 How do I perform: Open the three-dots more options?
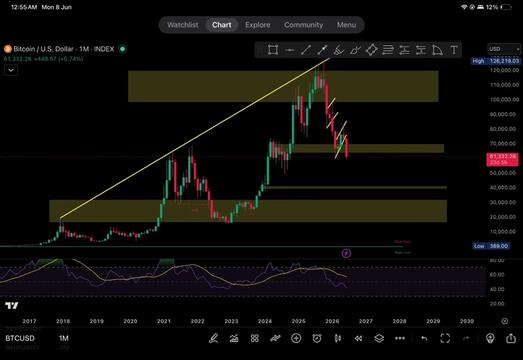[400, 338]
